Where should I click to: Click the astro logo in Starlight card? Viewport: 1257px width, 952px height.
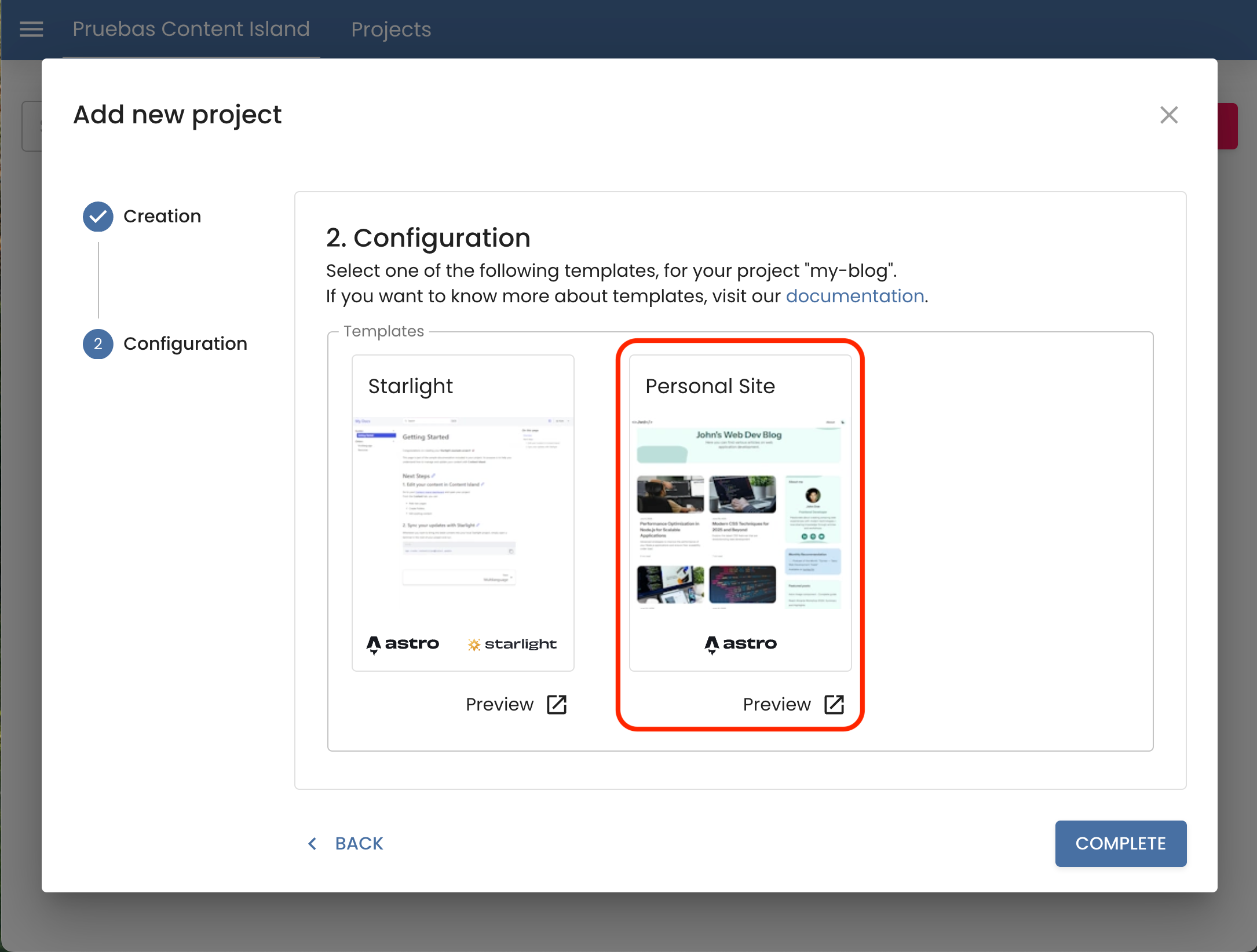tap(403, 644)
